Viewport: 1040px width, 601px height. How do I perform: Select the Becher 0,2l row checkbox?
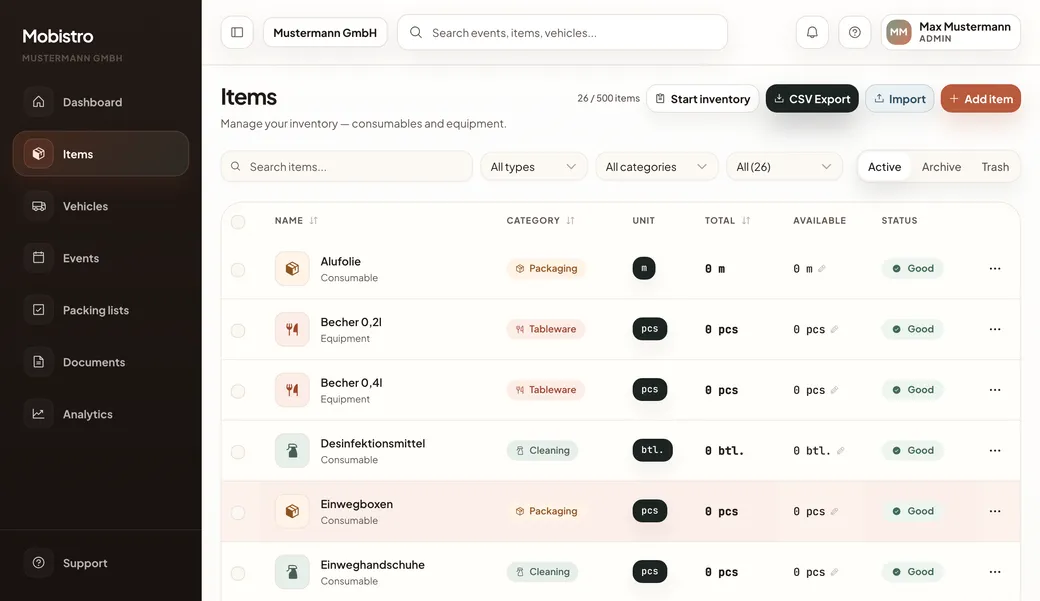(x=237, y=330)
